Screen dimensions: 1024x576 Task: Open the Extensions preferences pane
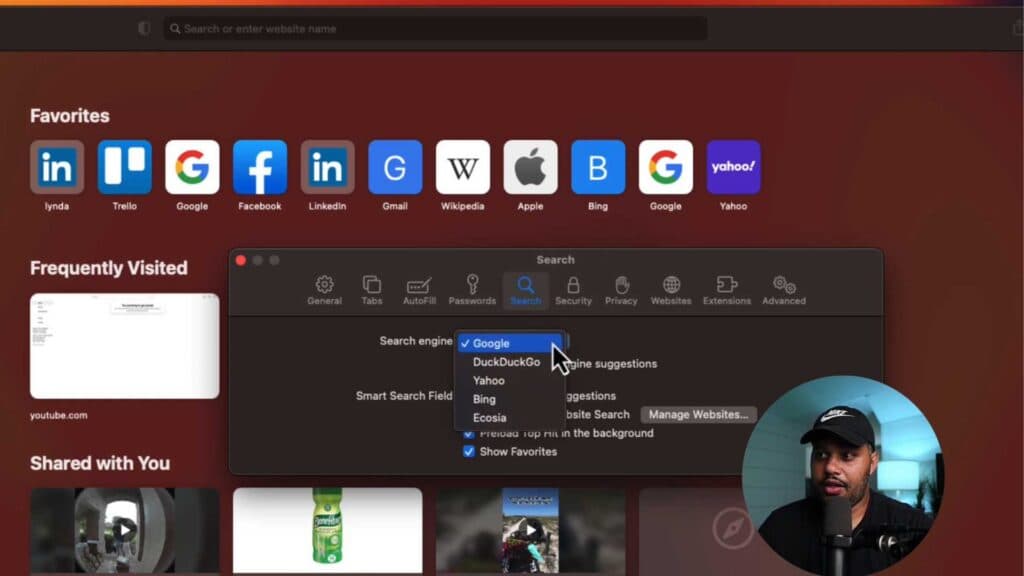tap(727, 291)
